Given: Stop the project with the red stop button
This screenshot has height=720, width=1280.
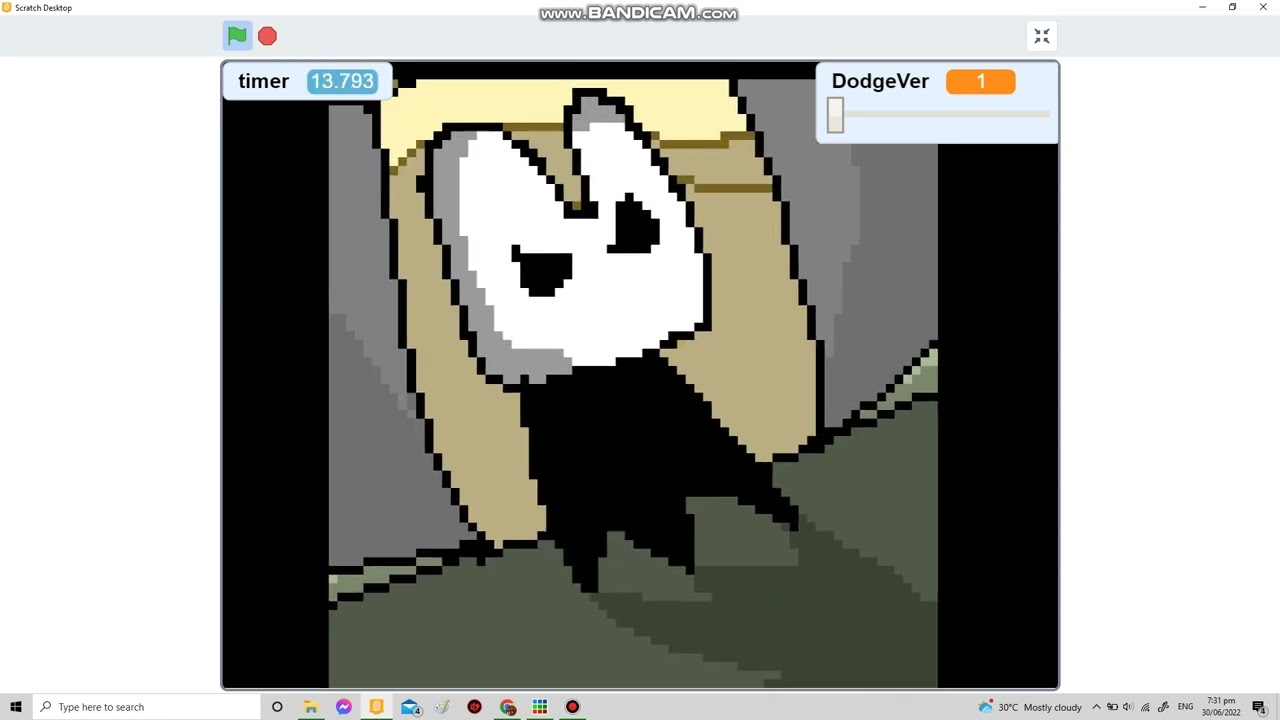Looking at the screenshot, I should (x=267, y=36).
